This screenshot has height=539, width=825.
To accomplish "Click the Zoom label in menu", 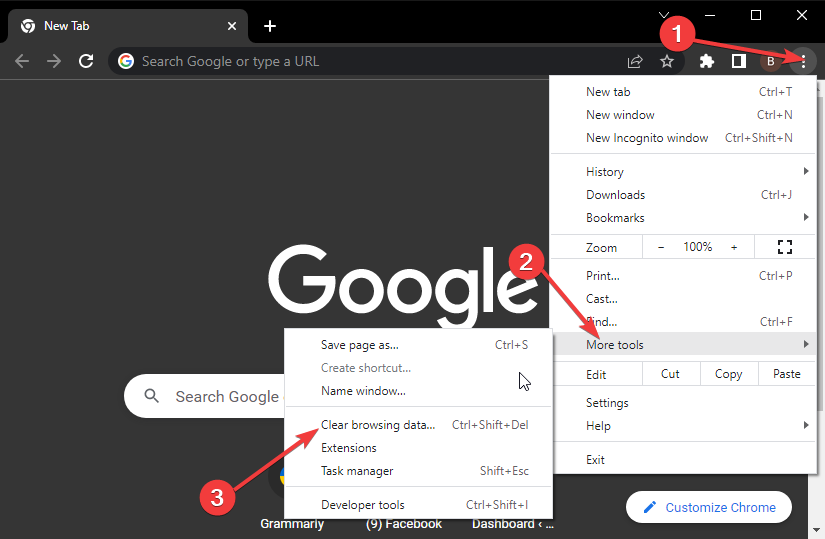I will [601, 247].
